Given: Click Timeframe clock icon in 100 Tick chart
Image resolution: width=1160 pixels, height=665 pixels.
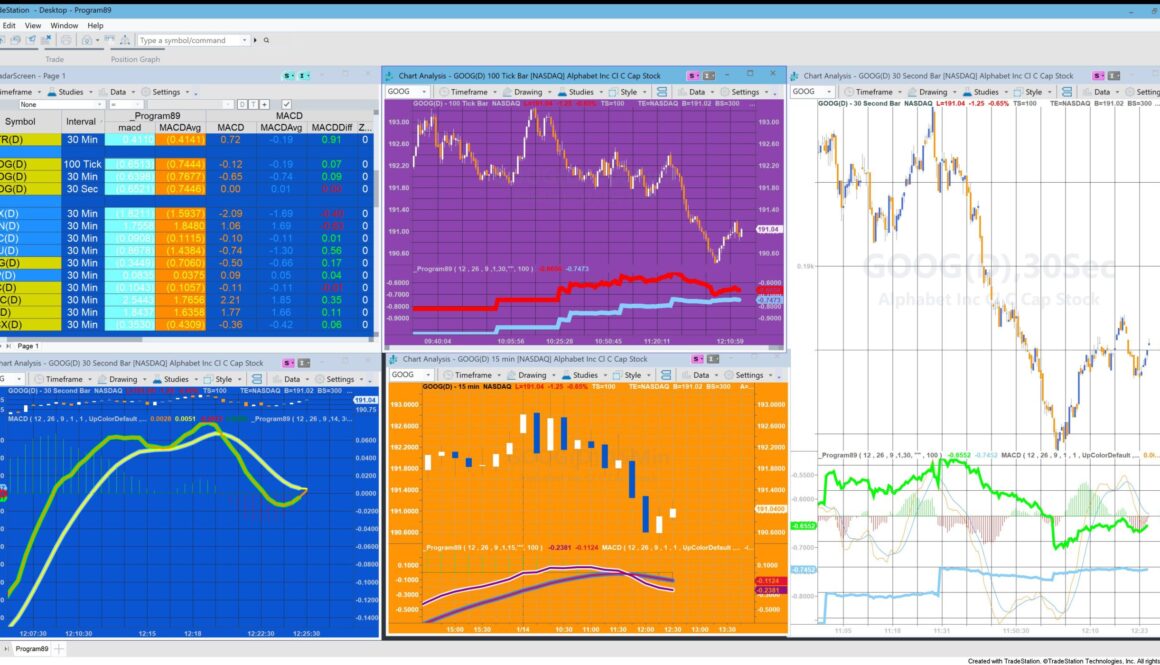Looking at the screenshot, I should 444,92.
